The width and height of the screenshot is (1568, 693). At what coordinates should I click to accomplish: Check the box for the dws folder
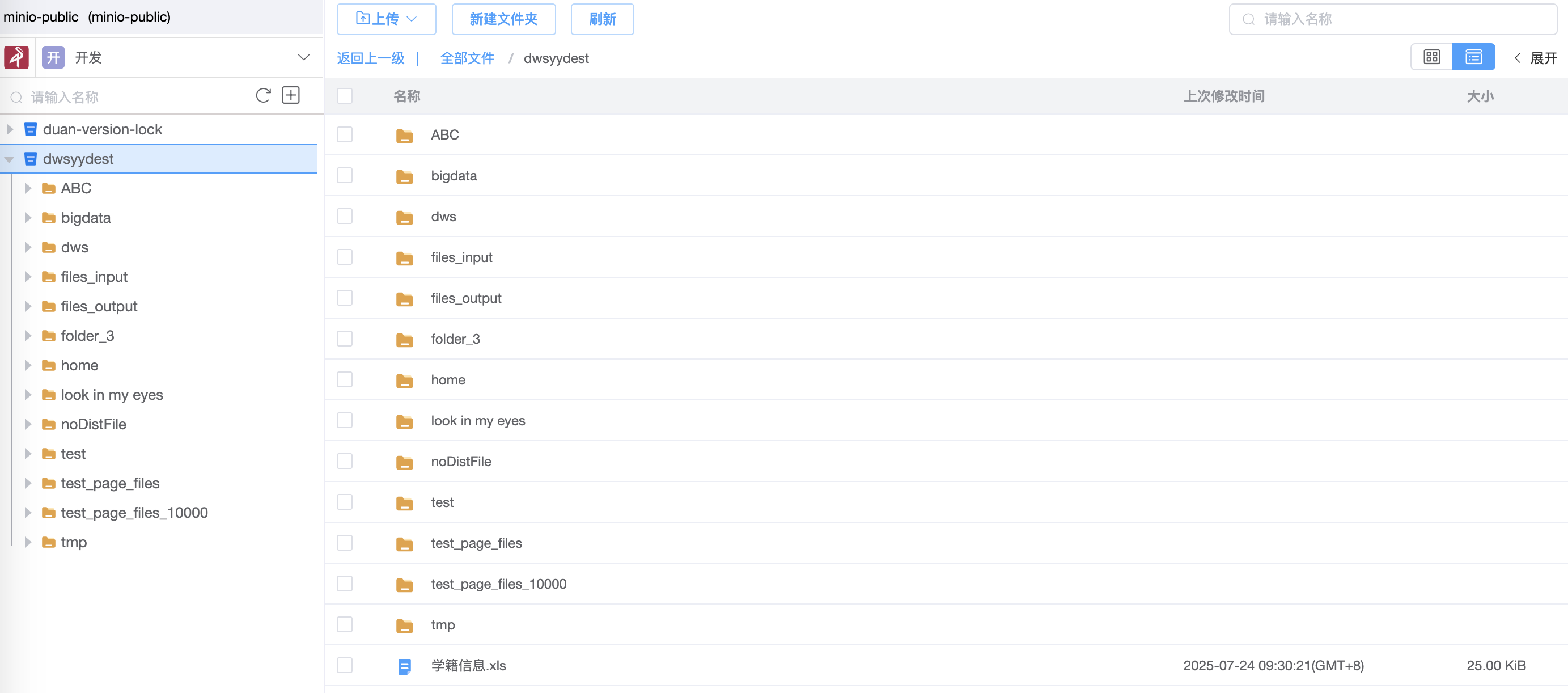coord(345,216)
